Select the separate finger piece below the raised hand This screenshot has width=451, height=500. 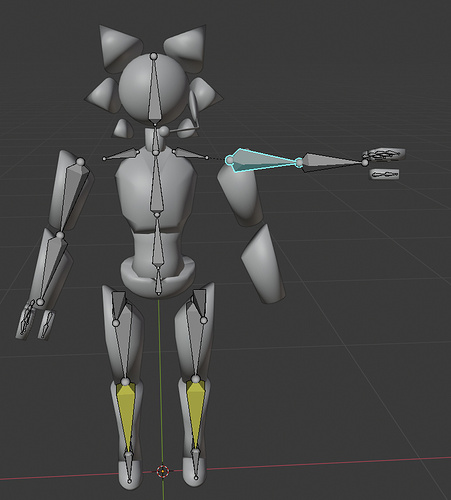385,174
